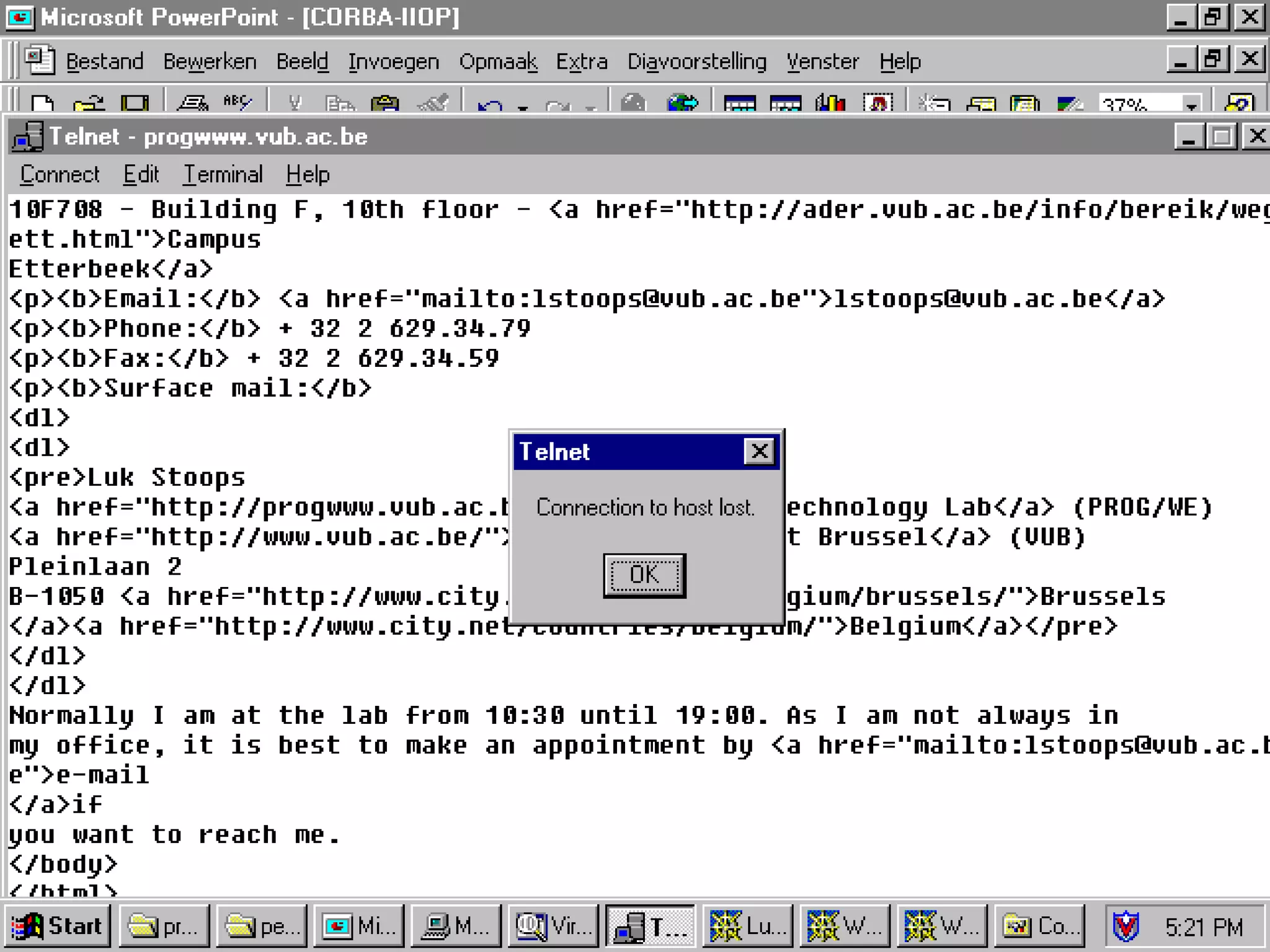
Task: Open the zoom percentage dropdown
Action: click(1191, 105)
